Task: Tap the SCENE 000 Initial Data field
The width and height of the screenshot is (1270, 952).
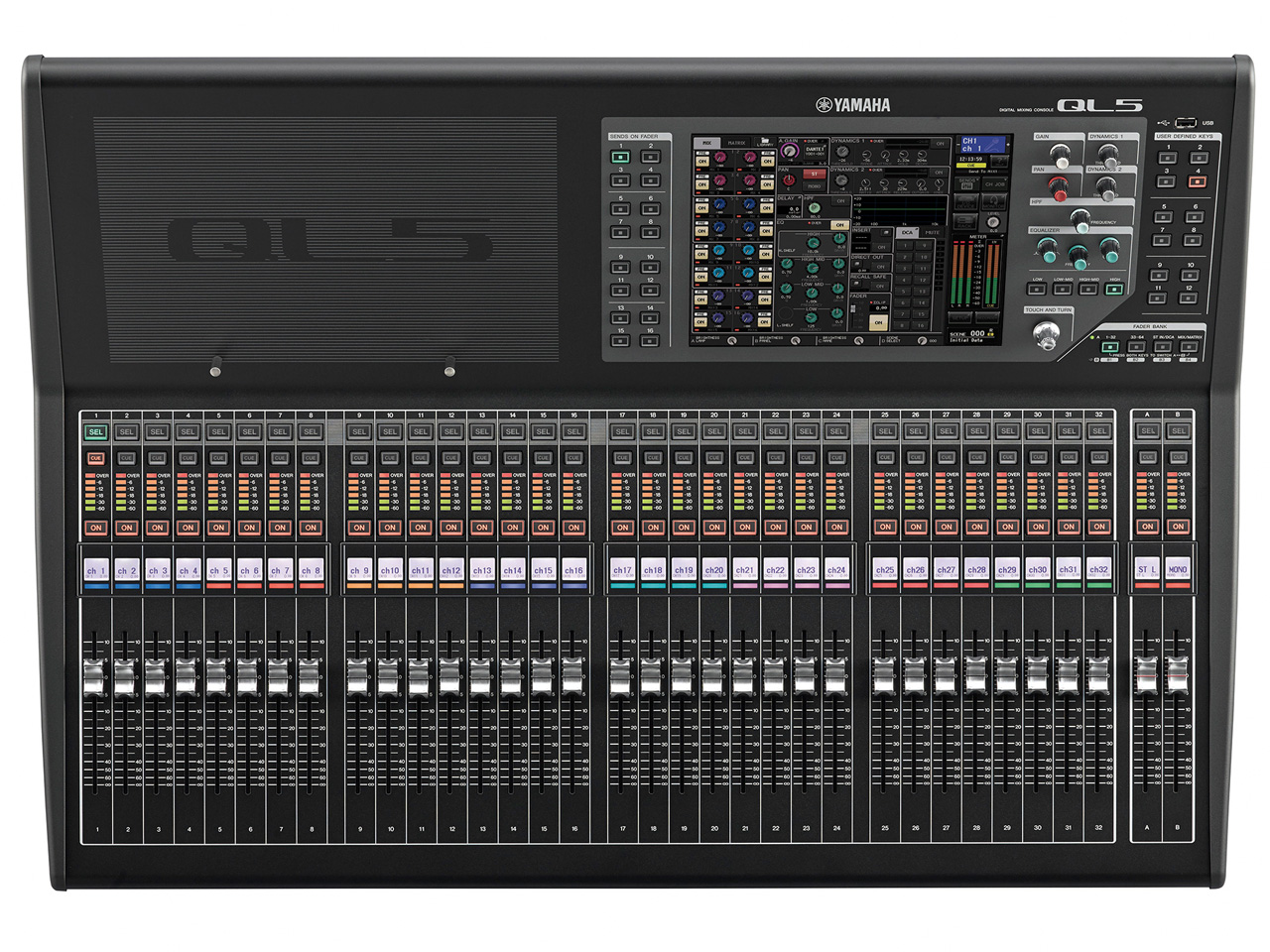Action: click(972, 335)
